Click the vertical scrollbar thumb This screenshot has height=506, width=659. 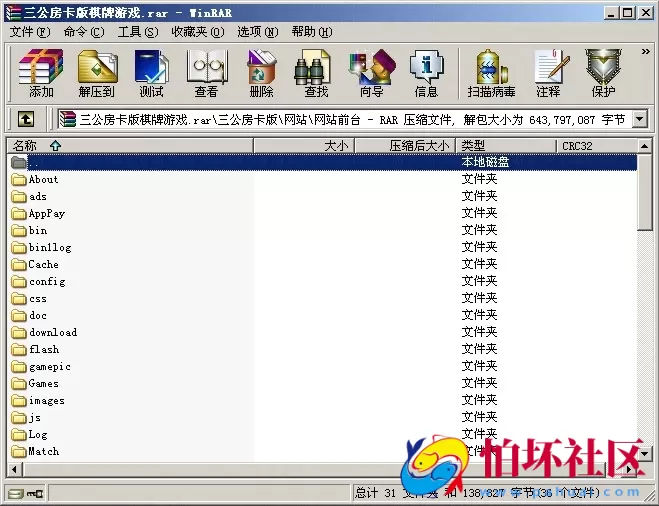click(644, 192)
